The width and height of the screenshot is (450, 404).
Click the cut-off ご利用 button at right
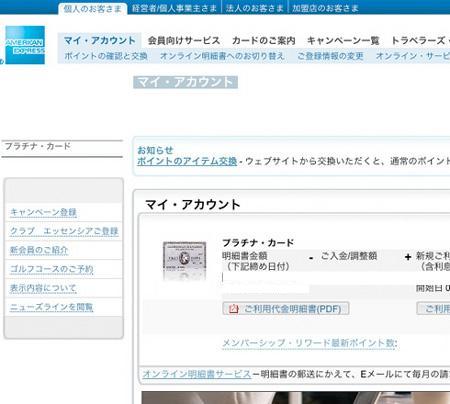433,309
